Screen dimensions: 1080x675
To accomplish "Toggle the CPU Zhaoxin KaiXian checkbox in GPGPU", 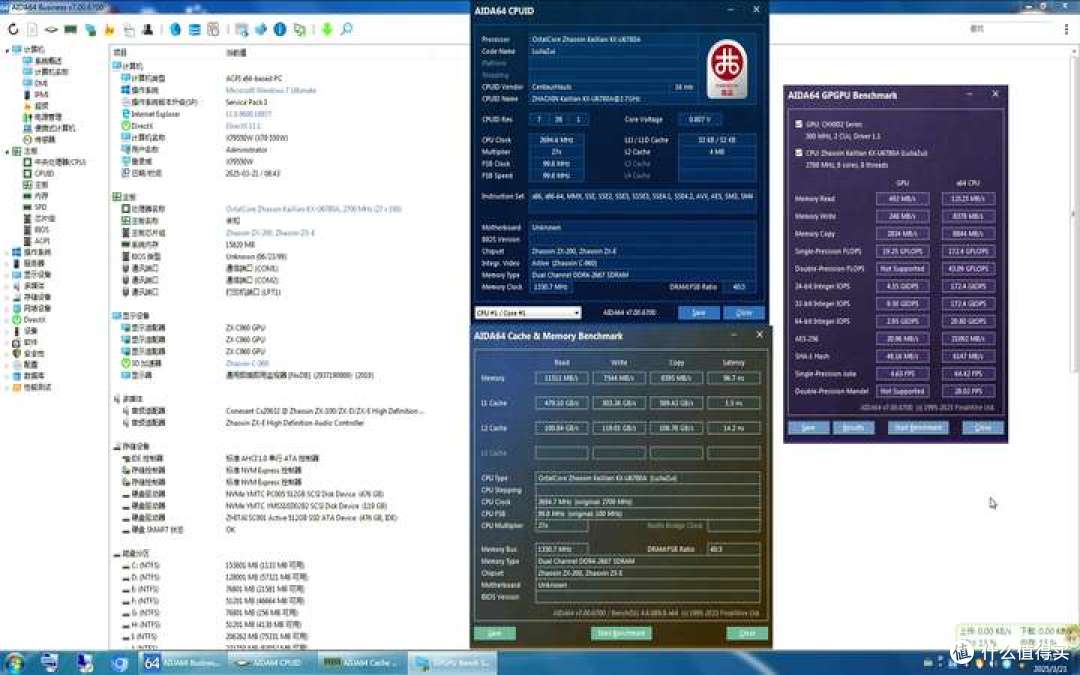I will (798, 153).
